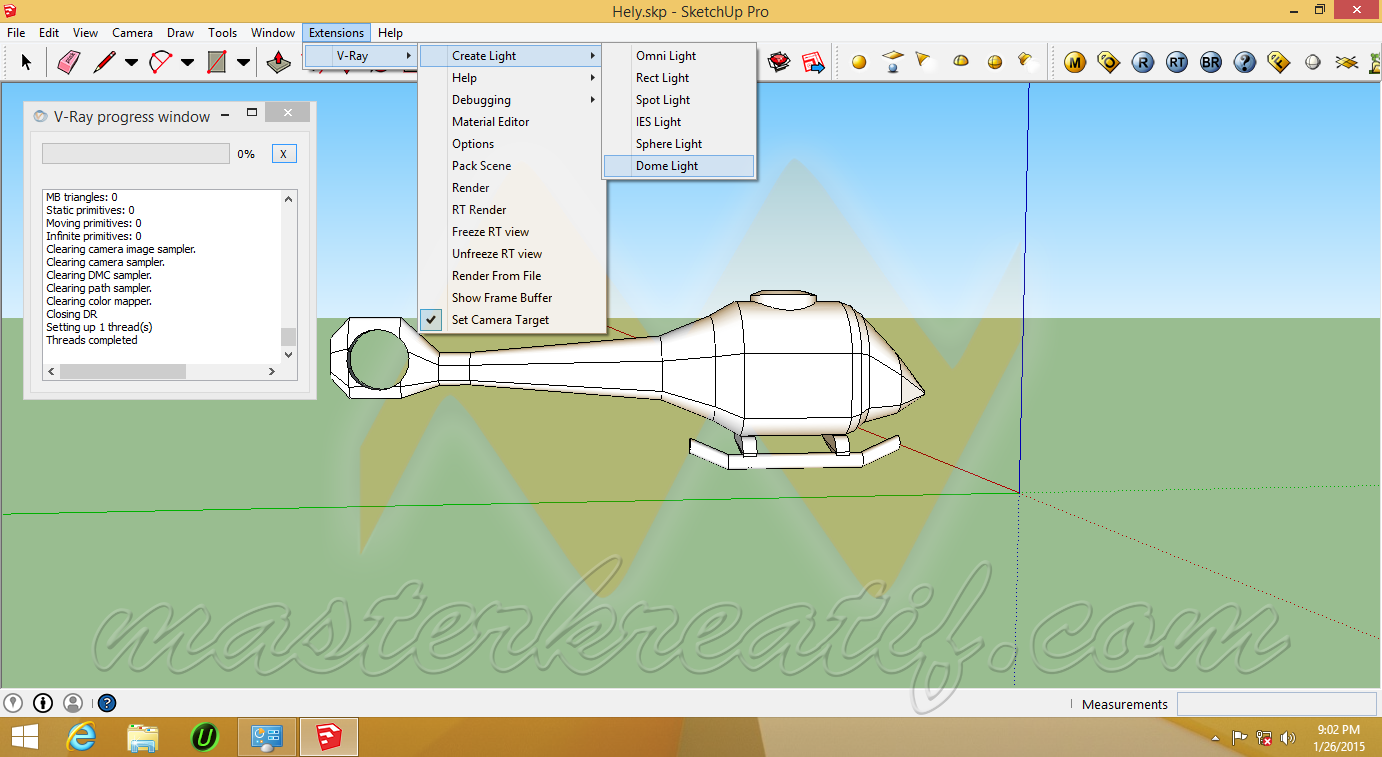The height and width of the screenshot is (757, 1382).
Task: Toggle Set Camera Target checkmark
Action: [x=500, y=320]
